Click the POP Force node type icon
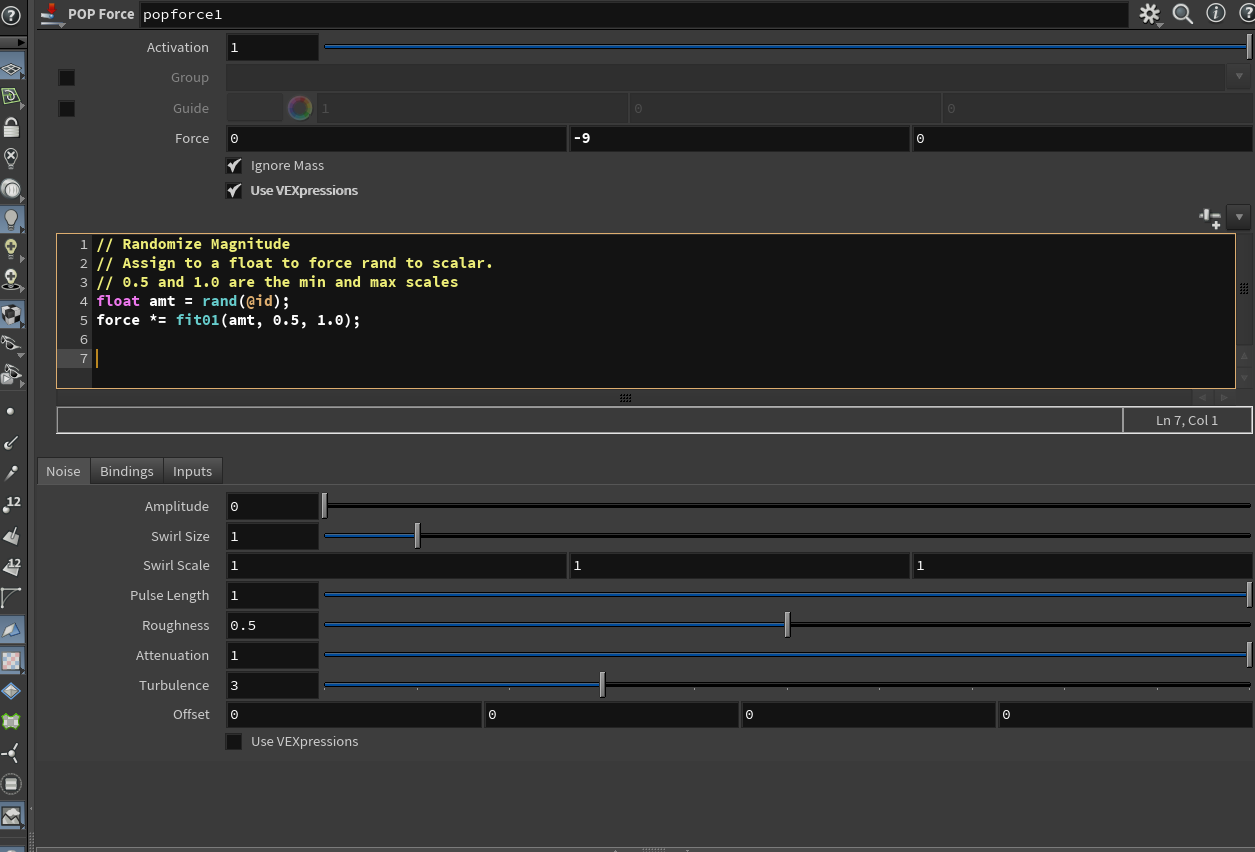This screenshot has width=1255, height=852. pyautogui.click(x=51, y=14)
